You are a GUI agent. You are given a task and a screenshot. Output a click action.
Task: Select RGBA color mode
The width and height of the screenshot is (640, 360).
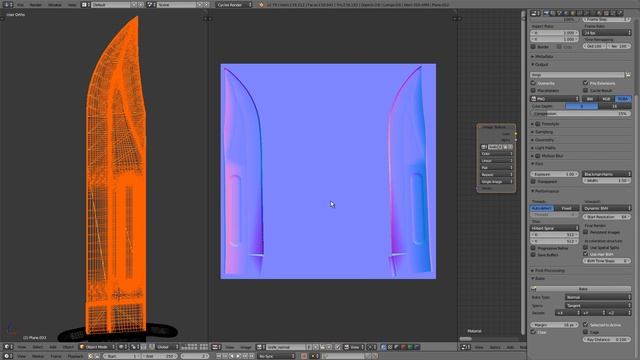tap(623, 99)
